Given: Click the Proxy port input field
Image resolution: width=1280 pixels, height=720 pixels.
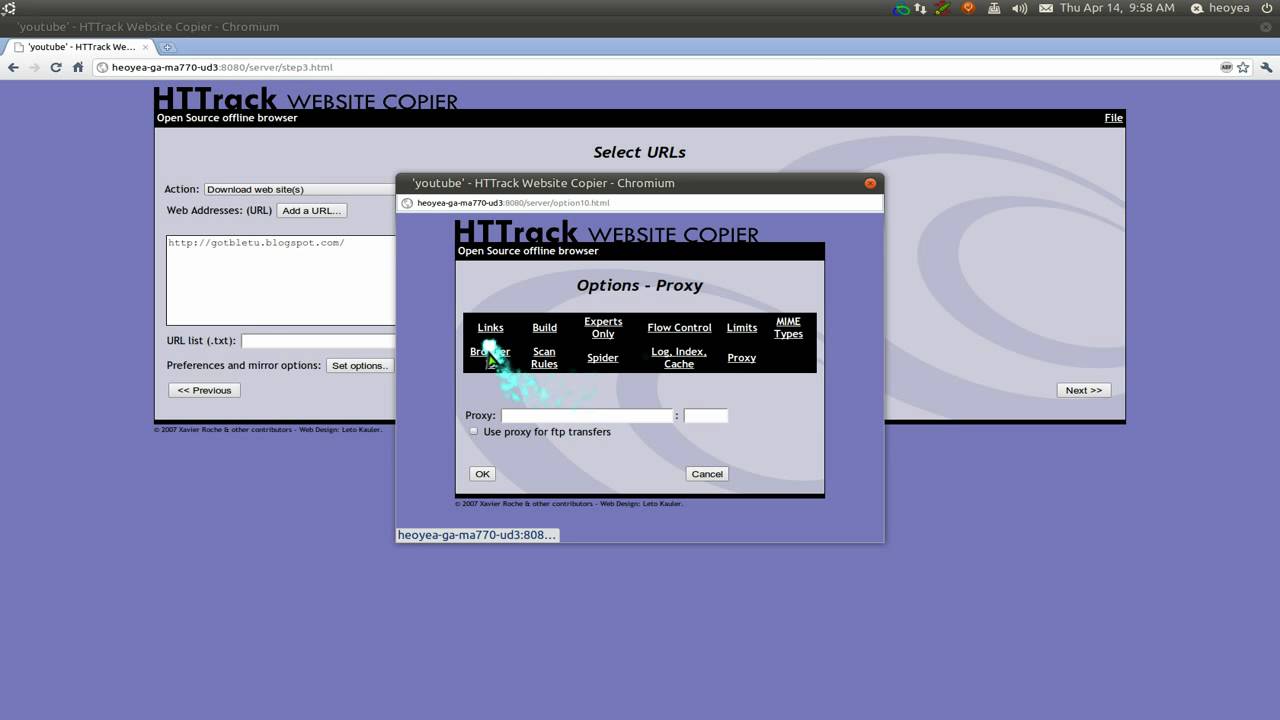Looking at the screenshot, I should 706,416.
